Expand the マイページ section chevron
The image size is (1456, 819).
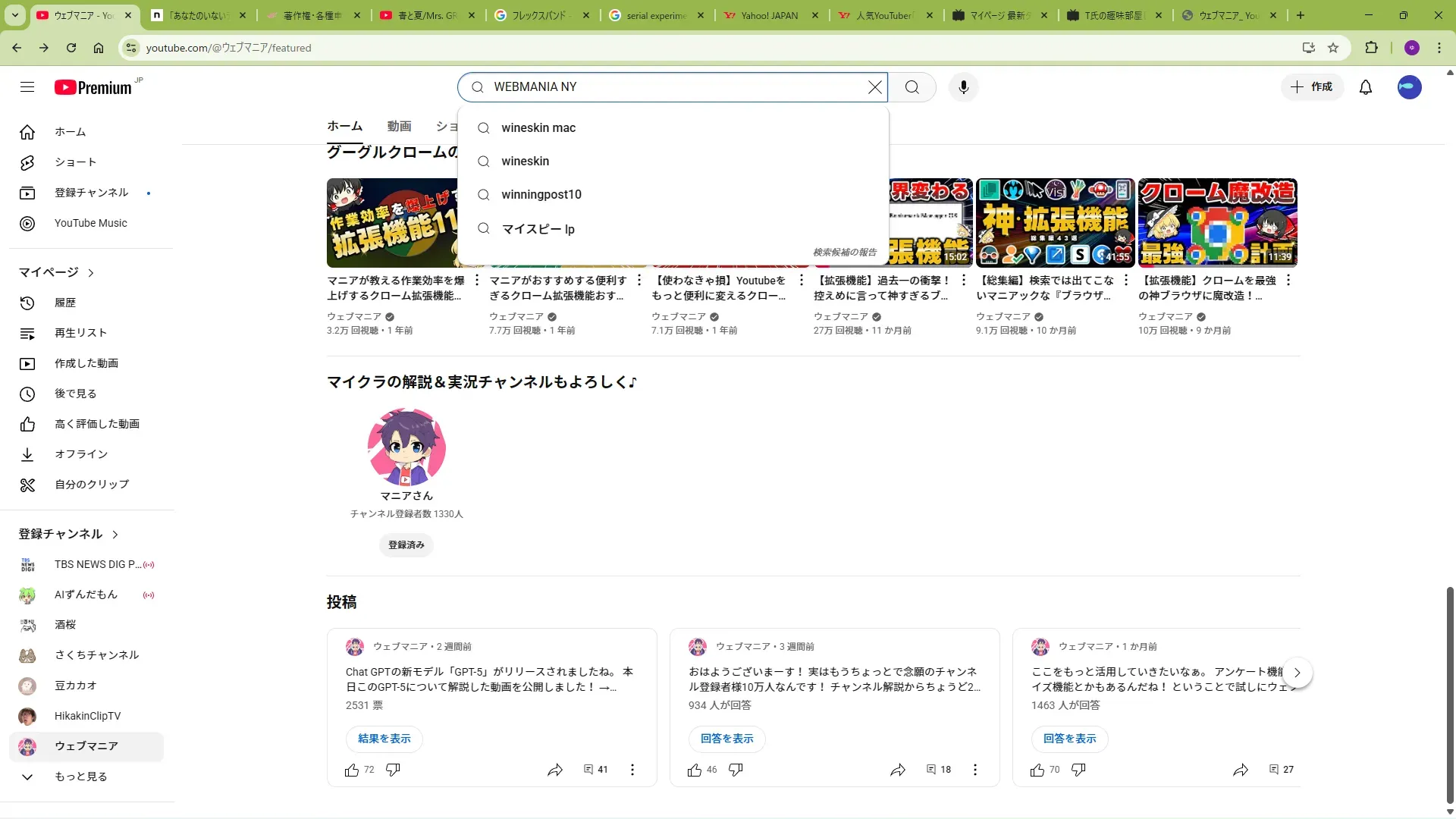pos(91,273)
